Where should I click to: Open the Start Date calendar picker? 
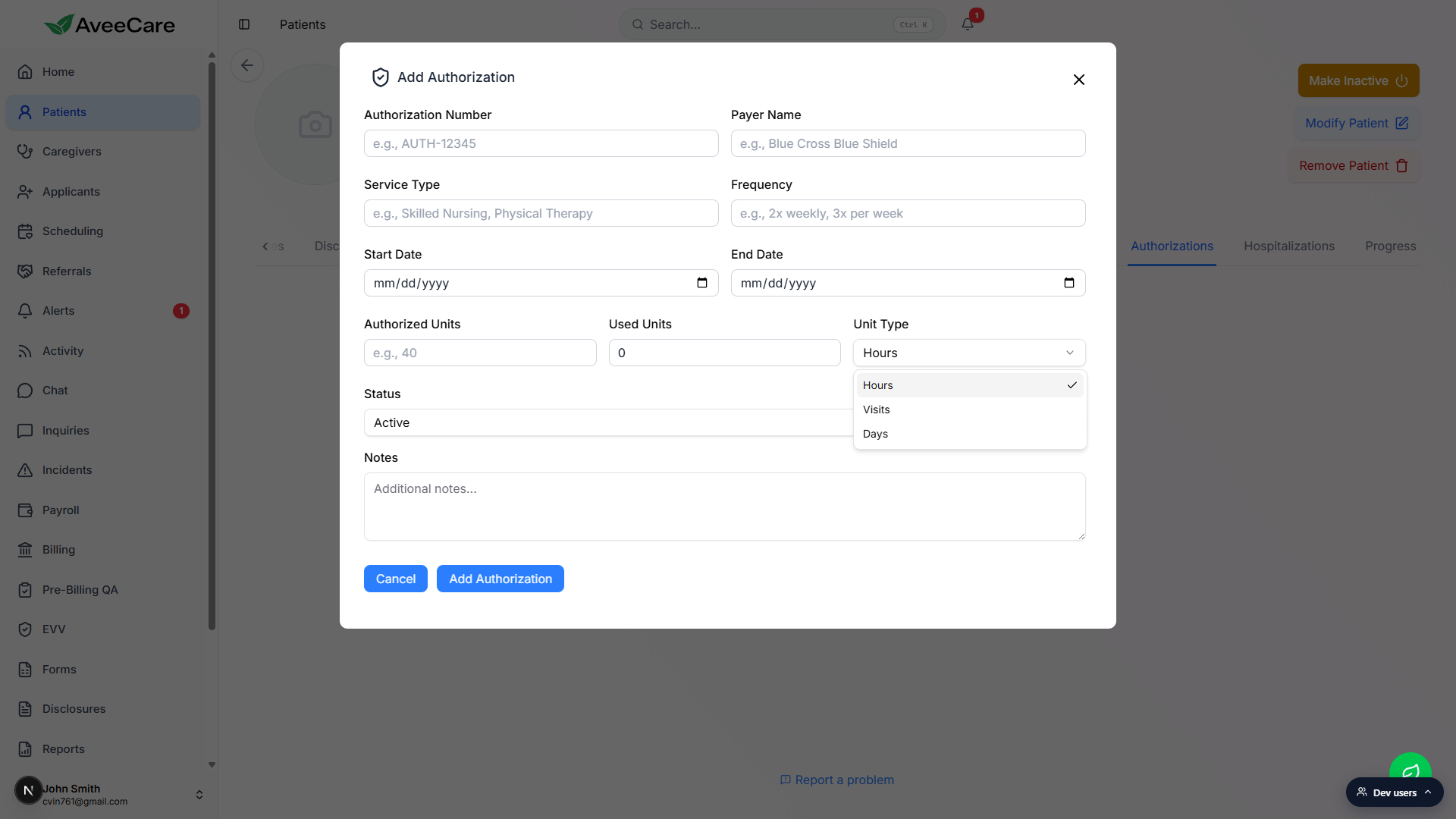[702, 283]
